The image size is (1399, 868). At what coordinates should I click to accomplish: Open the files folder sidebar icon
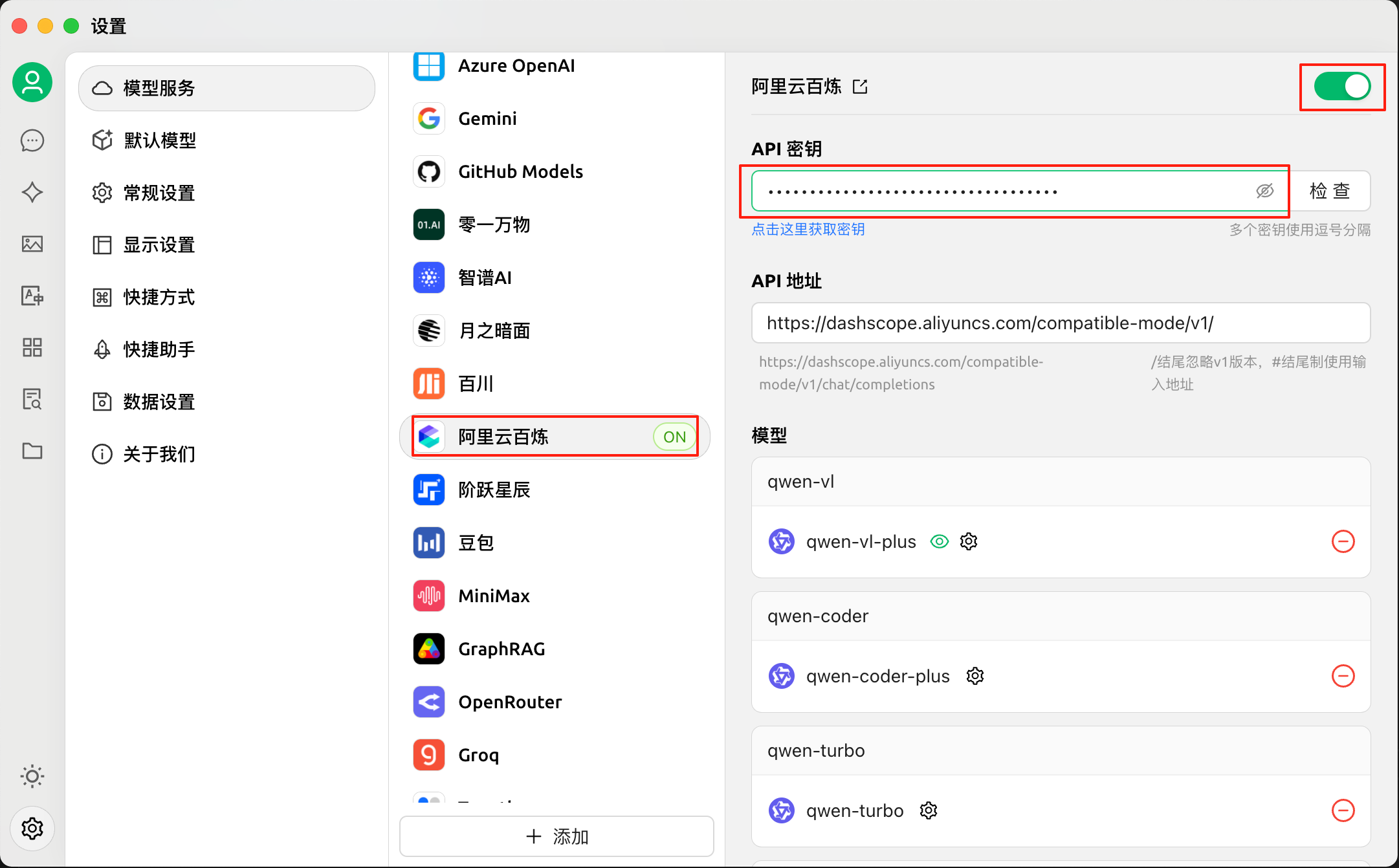[32, 451]
